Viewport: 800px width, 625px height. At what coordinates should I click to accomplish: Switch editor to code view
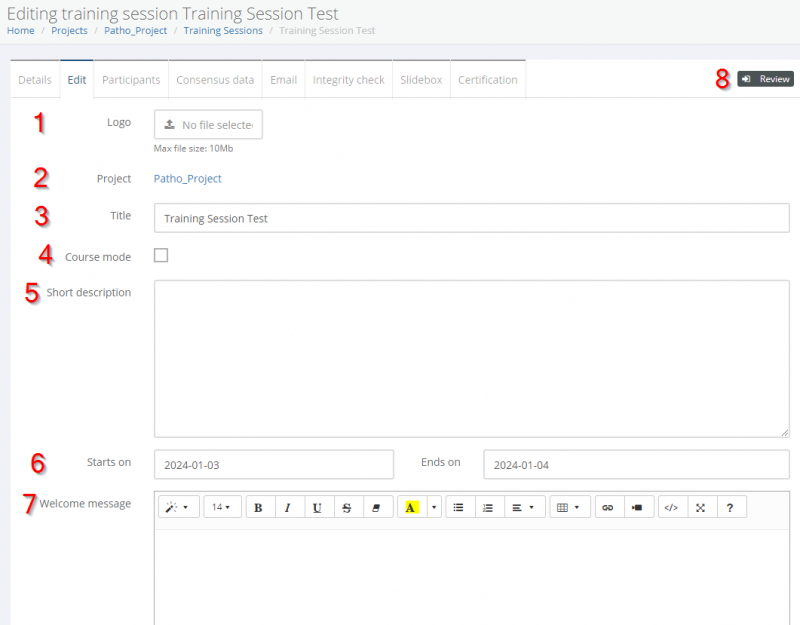[671, 507]
